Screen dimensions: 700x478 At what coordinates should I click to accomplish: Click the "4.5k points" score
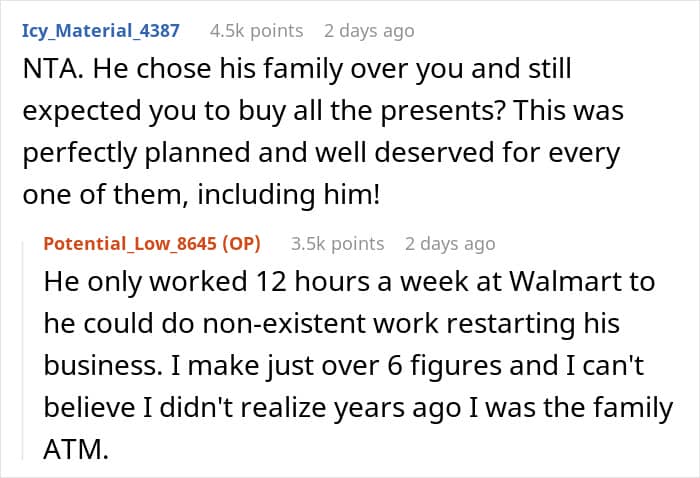tap(256, 31)
